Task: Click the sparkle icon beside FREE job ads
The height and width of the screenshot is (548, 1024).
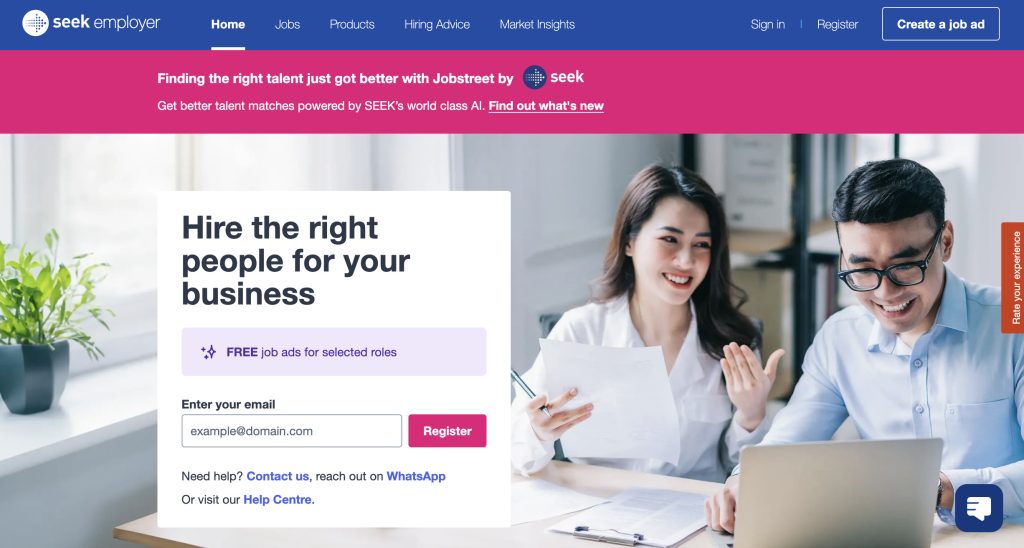Action: coord(208,352)
